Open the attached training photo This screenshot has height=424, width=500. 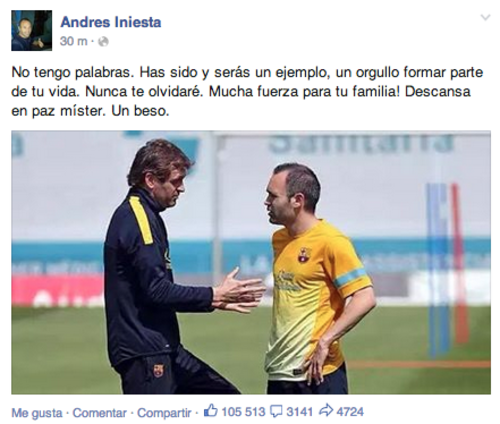coord(251,262)
